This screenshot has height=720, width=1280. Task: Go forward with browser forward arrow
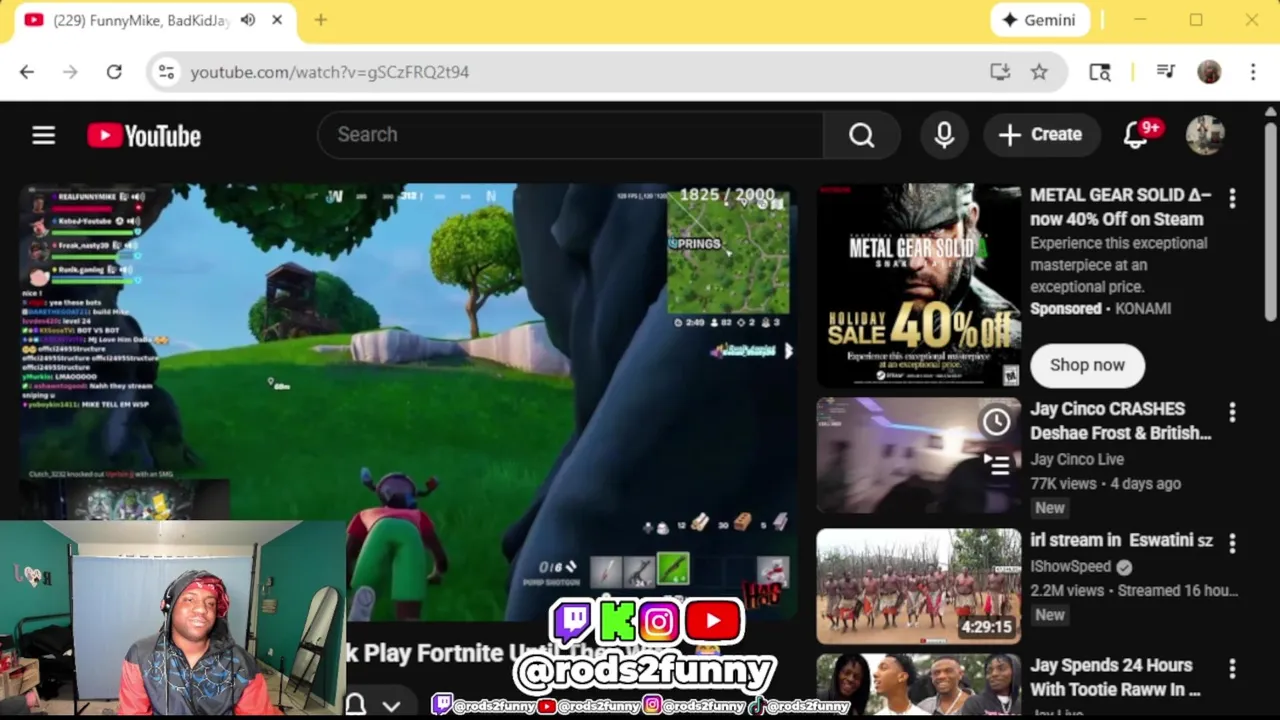point(70,72)
